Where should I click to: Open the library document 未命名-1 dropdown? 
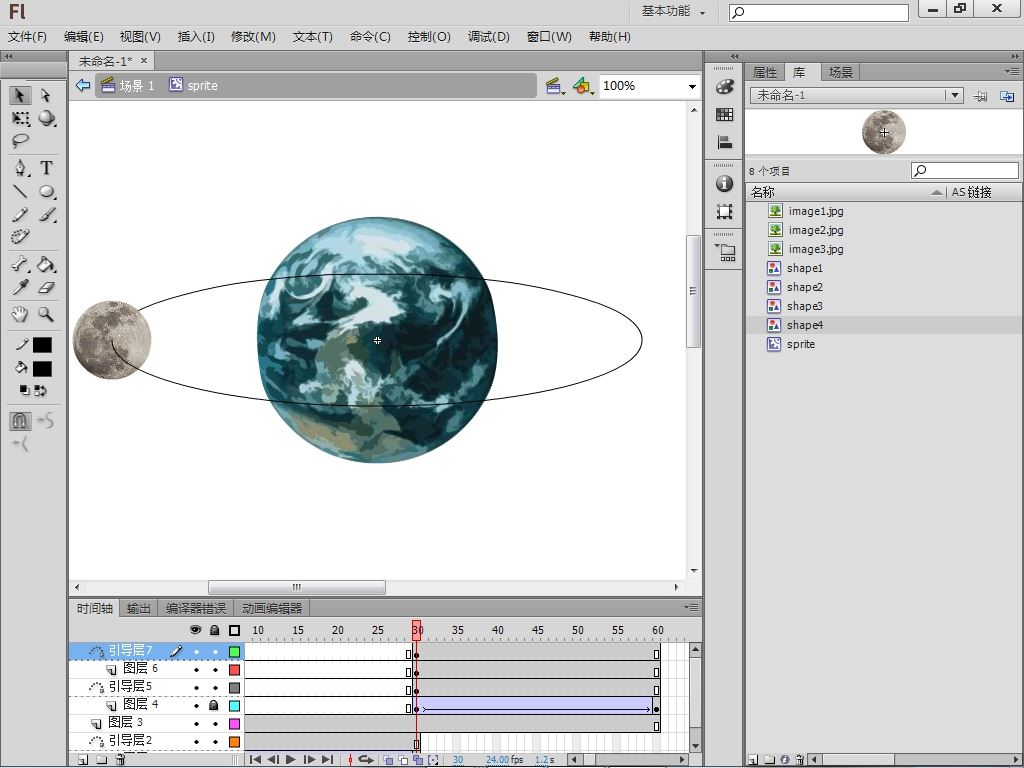(x=954, y=95)
